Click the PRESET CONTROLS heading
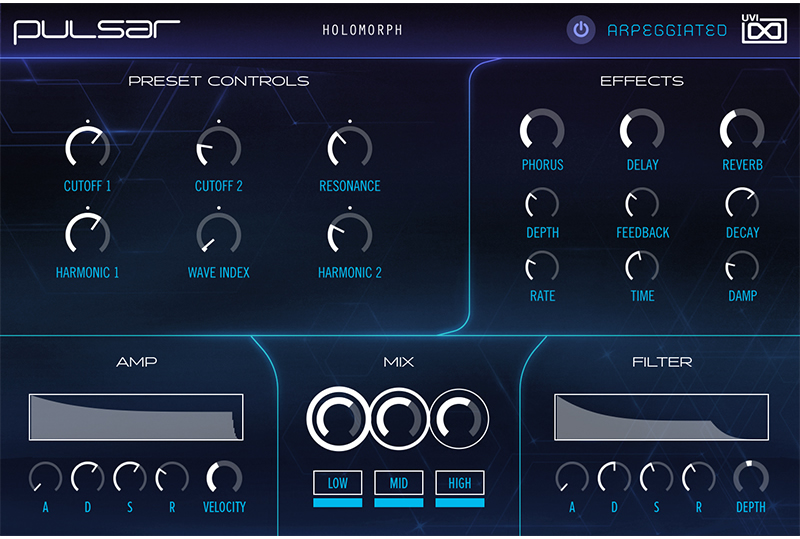800x539 pixels. [x=218, y=81]
